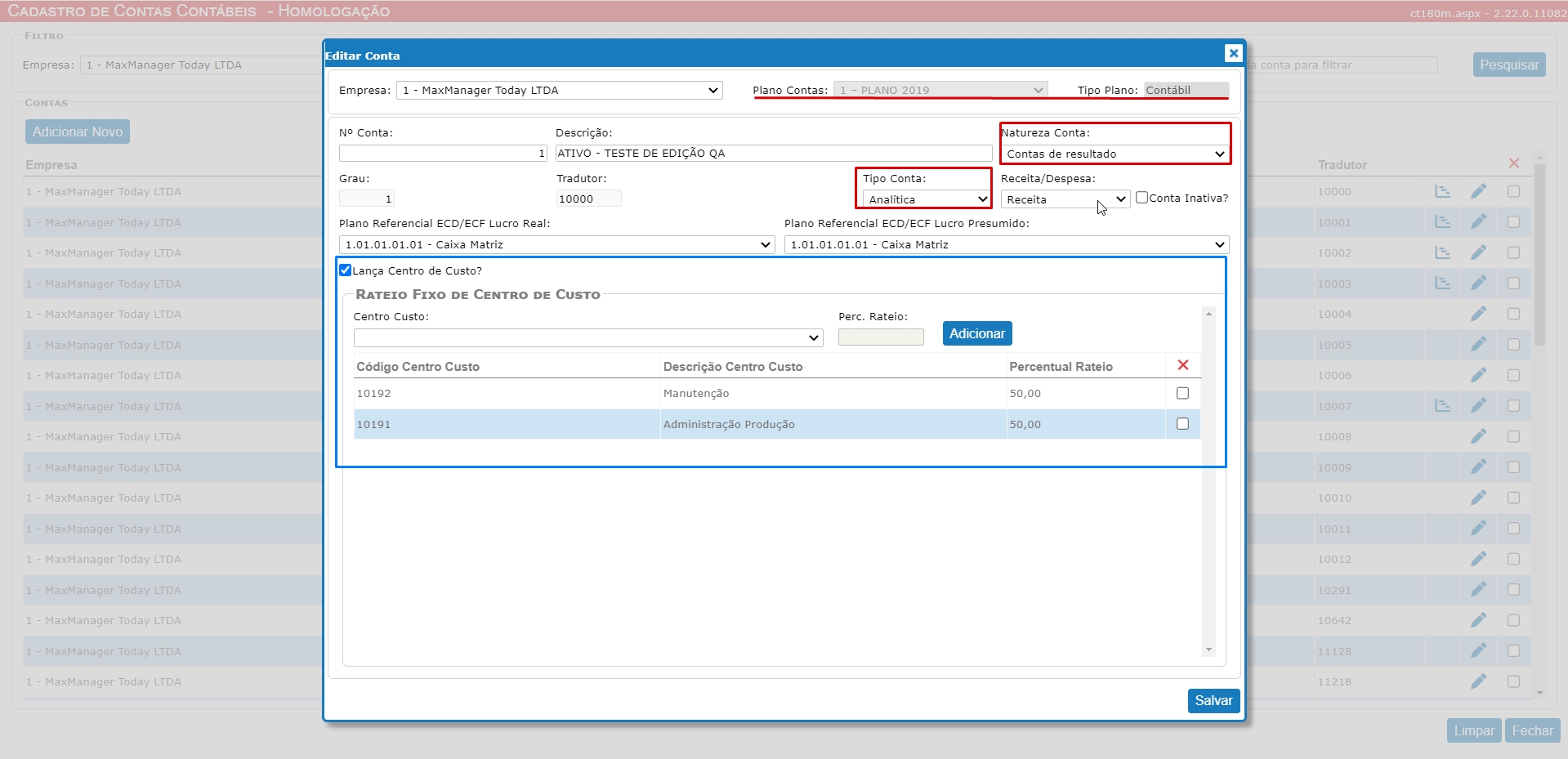Click the pencil edit icon for tradutor 11218
Viewport: 1568px width, 759px height.
[x=1478, y=681]
